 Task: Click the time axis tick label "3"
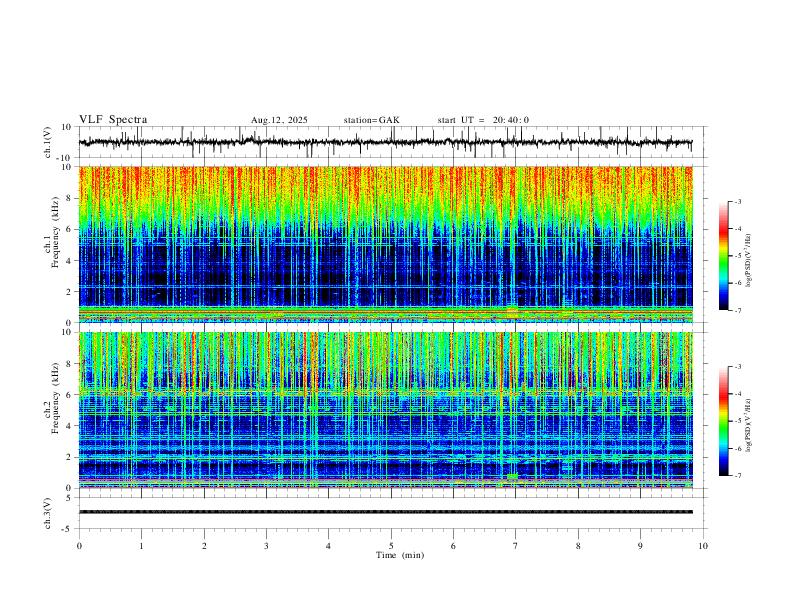[x=266, y=546]
